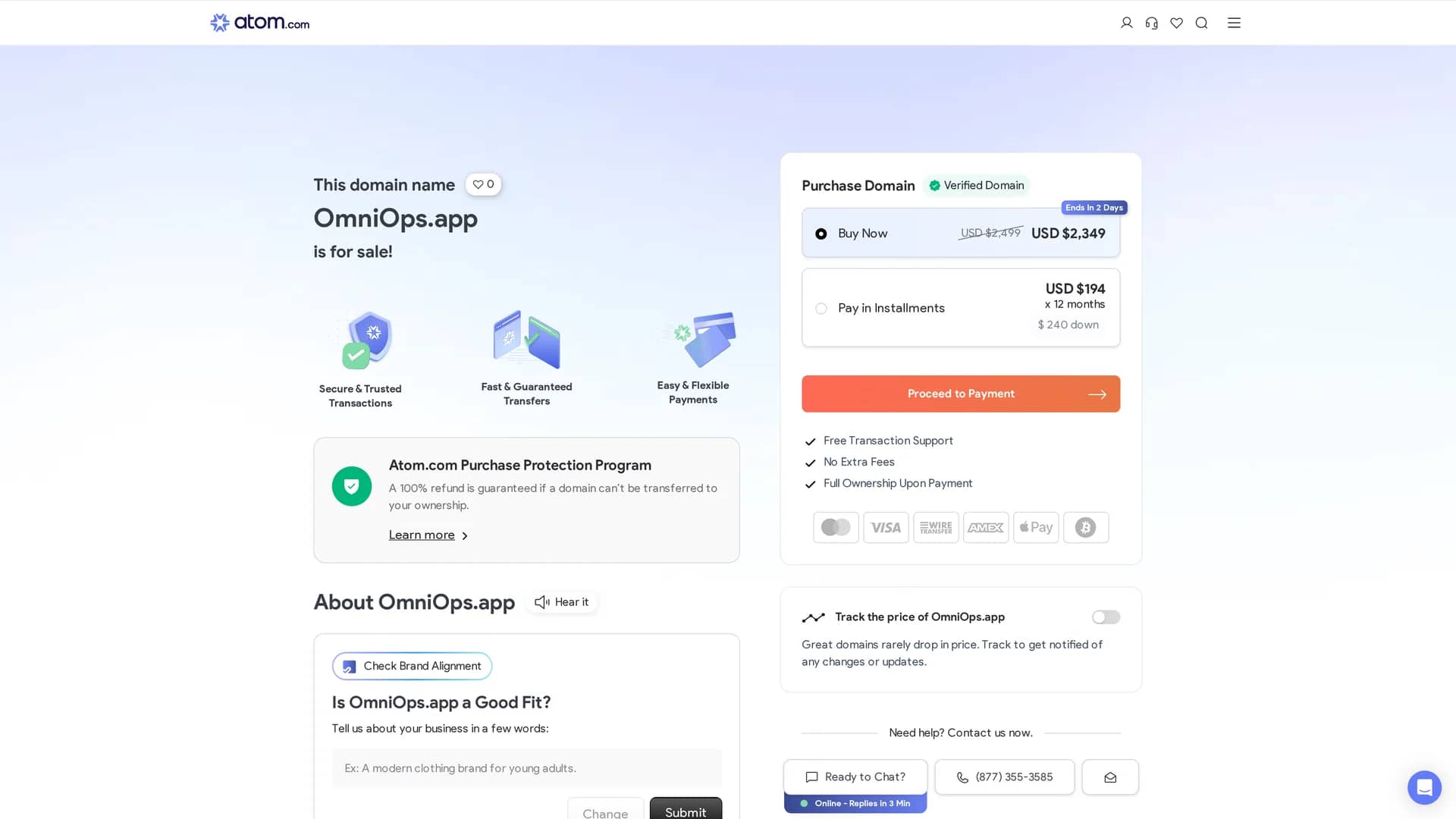Click the Online - Replies in 3 Min status
The height and width of the screenshot is (819, 1456).
[x=855, y=803]
